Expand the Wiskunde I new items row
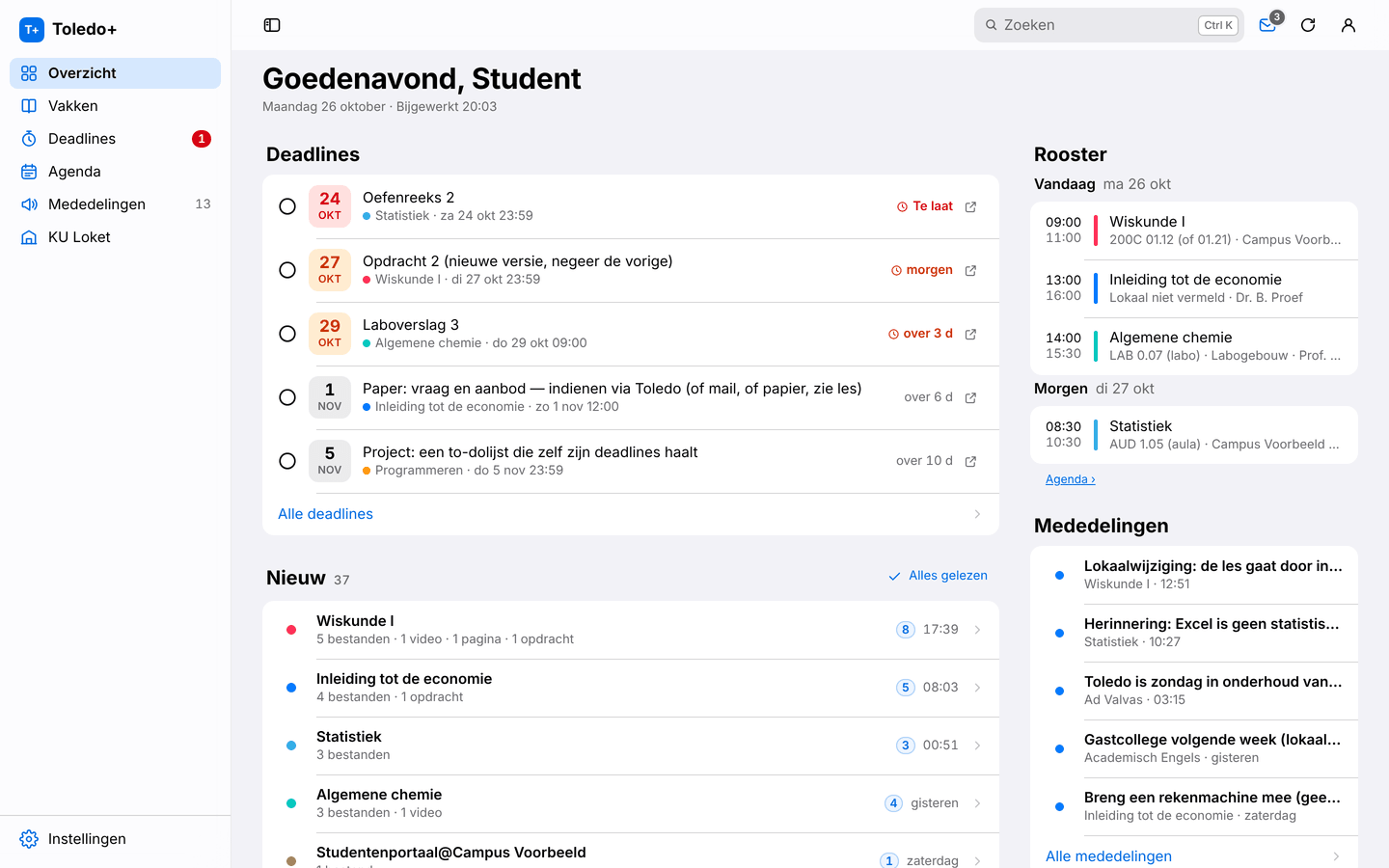Screen dimensions: 1389x868 pos(631,630)
